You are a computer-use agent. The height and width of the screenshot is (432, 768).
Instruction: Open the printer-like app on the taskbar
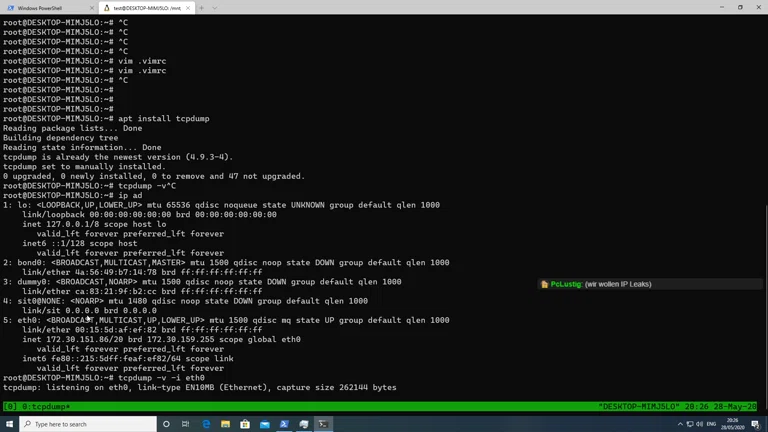click(x=304, y=424)
